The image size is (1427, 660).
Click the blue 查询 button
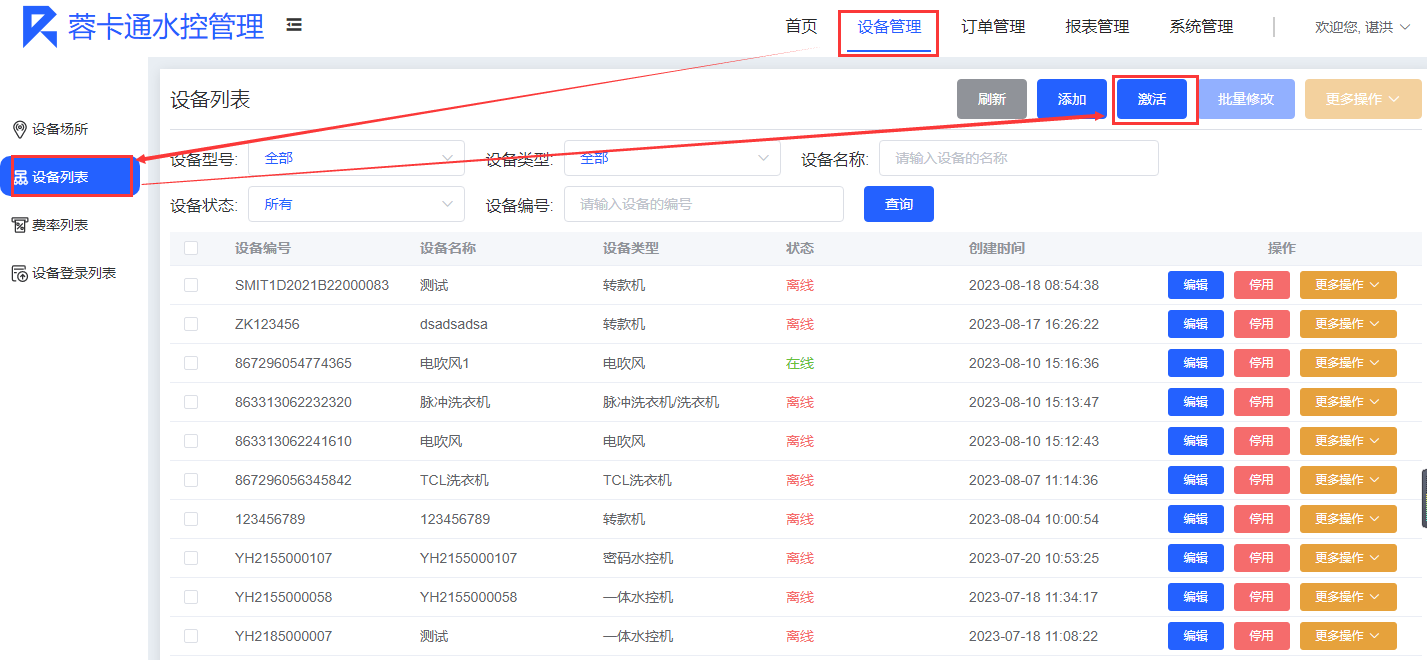[898, 204]
